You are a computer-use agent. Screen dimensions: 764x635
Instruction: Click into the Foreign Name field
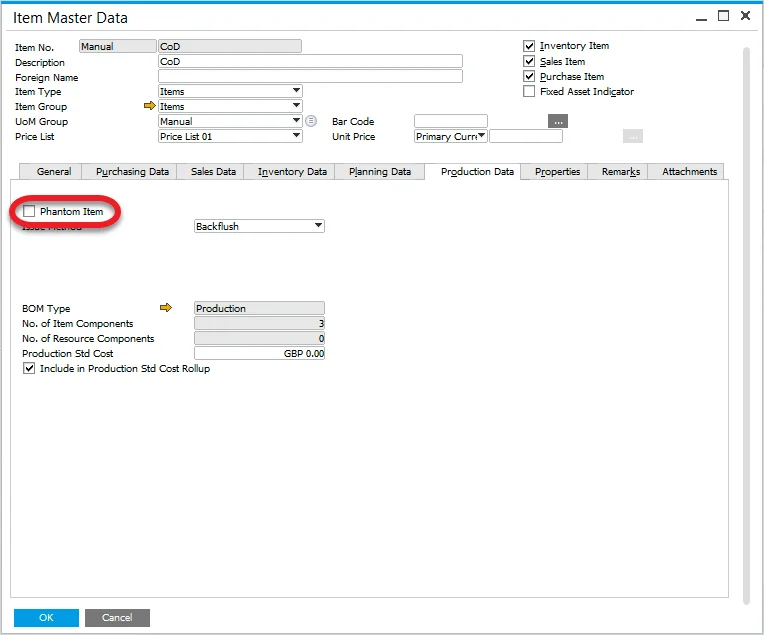pos(310,76)
